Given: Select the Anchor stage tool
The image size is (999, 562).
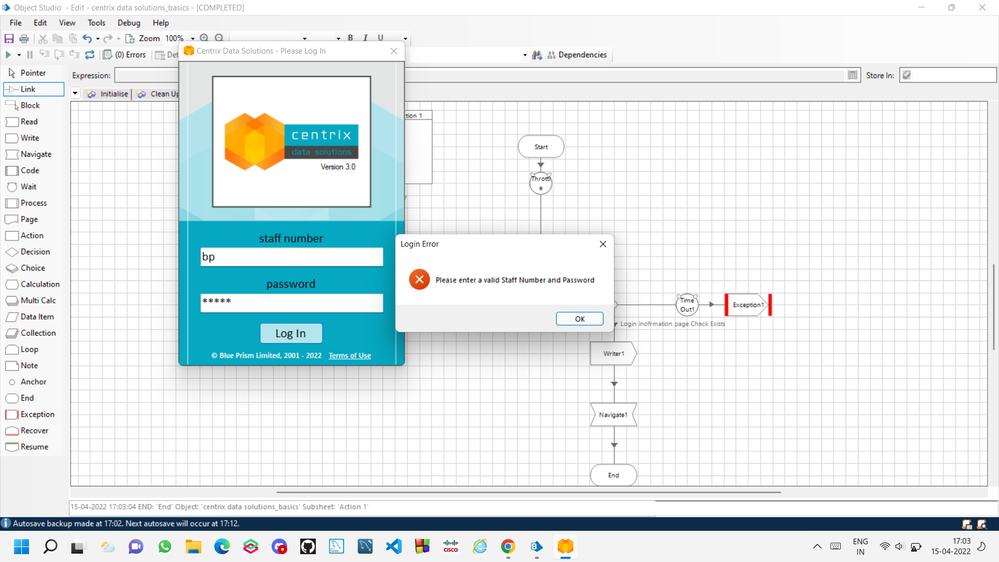Looking at the screenshot, I should click(x=34, y=382).
